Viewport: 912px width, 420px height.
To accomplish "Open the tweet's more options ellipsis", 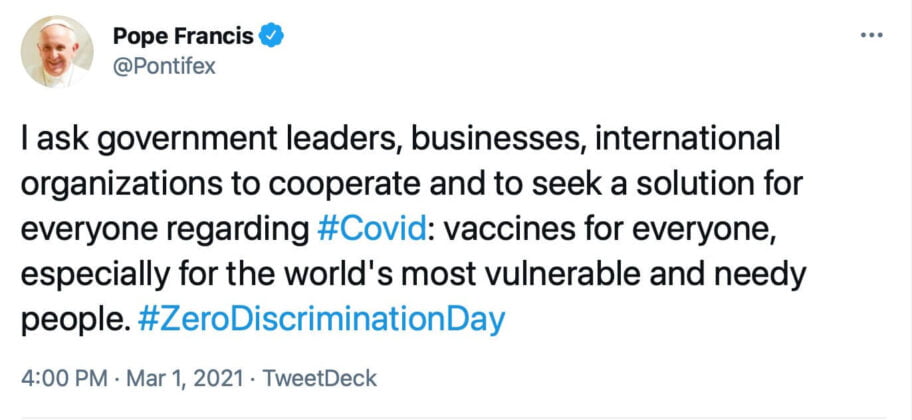I will point(871,36).
